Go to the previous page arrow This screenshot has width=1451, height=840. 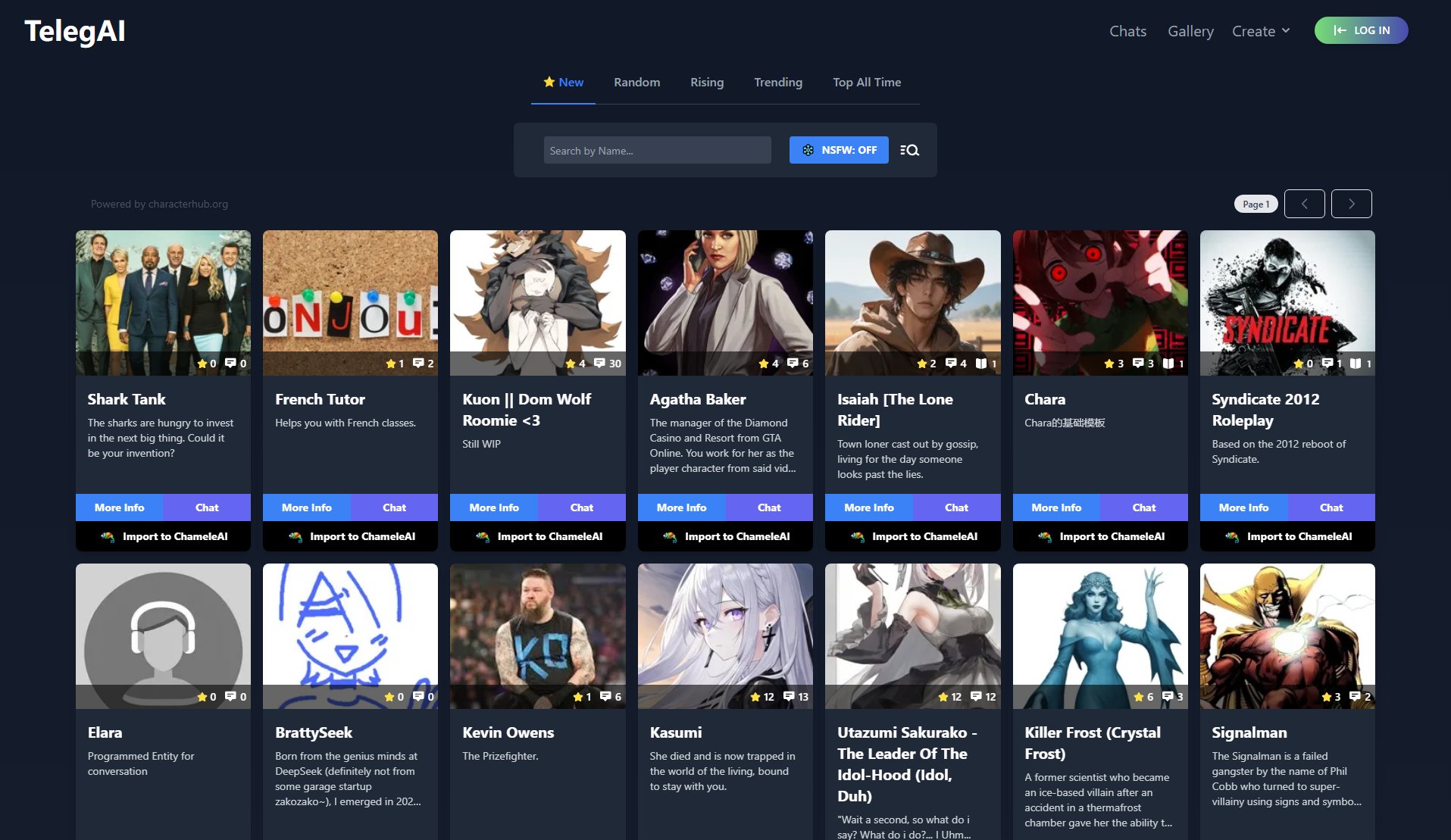pos(1304,204)
